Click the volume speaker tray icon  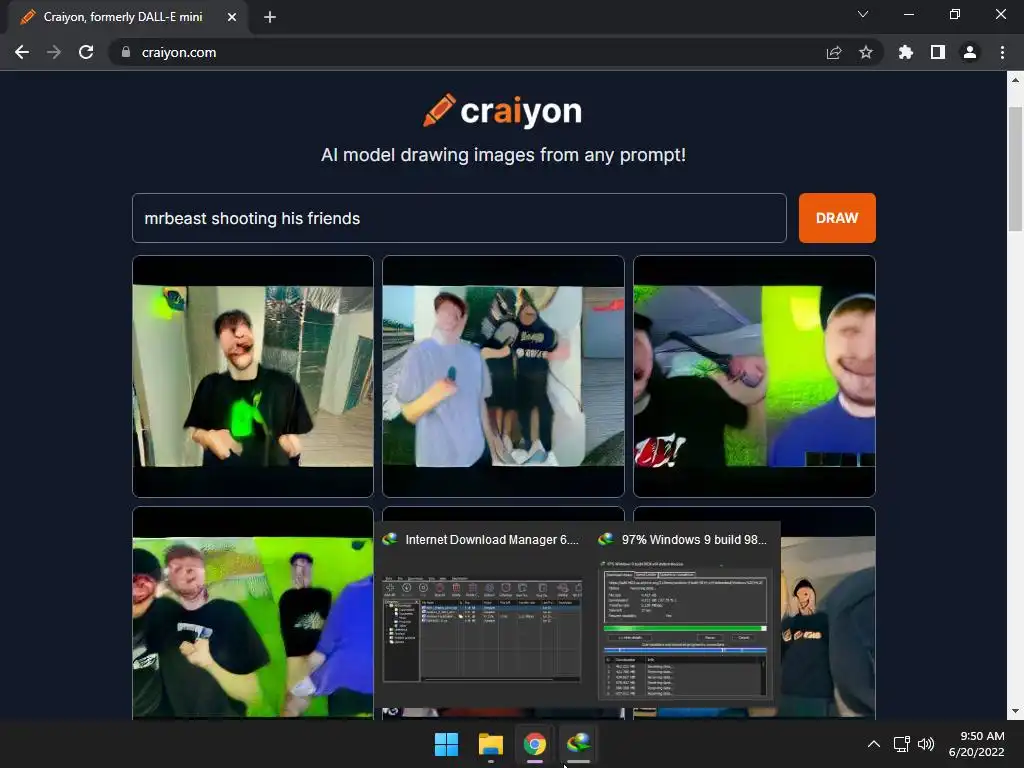tap(926, 744)
